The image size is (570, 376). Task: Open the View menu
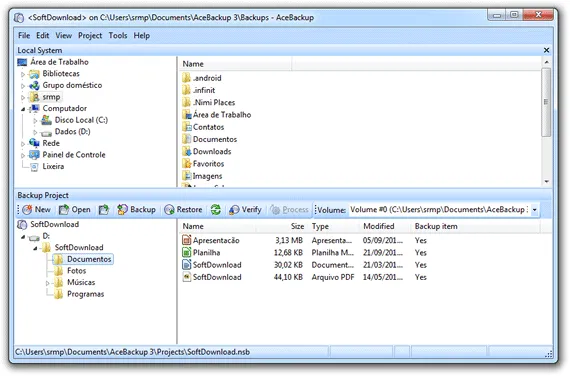point(64,36)
